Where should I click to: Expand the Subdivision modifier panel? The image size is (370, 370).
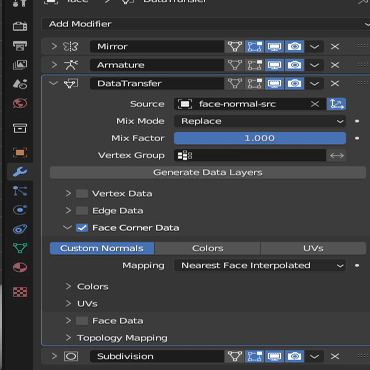click(x=54, y=356)
